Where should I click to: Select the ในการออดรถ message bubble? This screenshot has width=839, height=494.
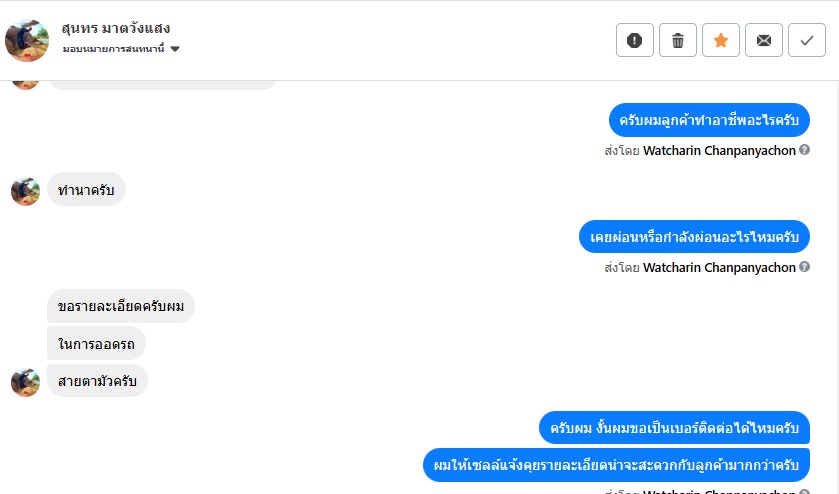(96, 344)
